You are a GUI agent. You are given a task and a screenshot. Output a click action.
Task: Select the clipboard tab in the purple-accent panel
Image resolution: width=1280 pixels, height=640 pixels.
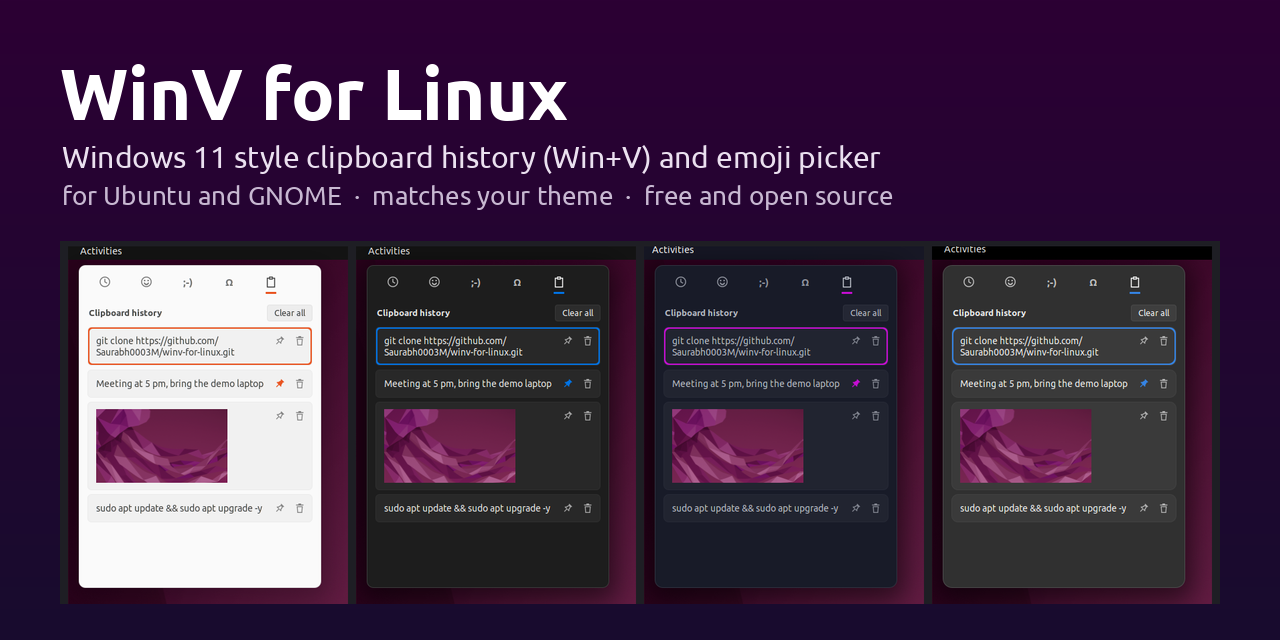tap(847, 283)
